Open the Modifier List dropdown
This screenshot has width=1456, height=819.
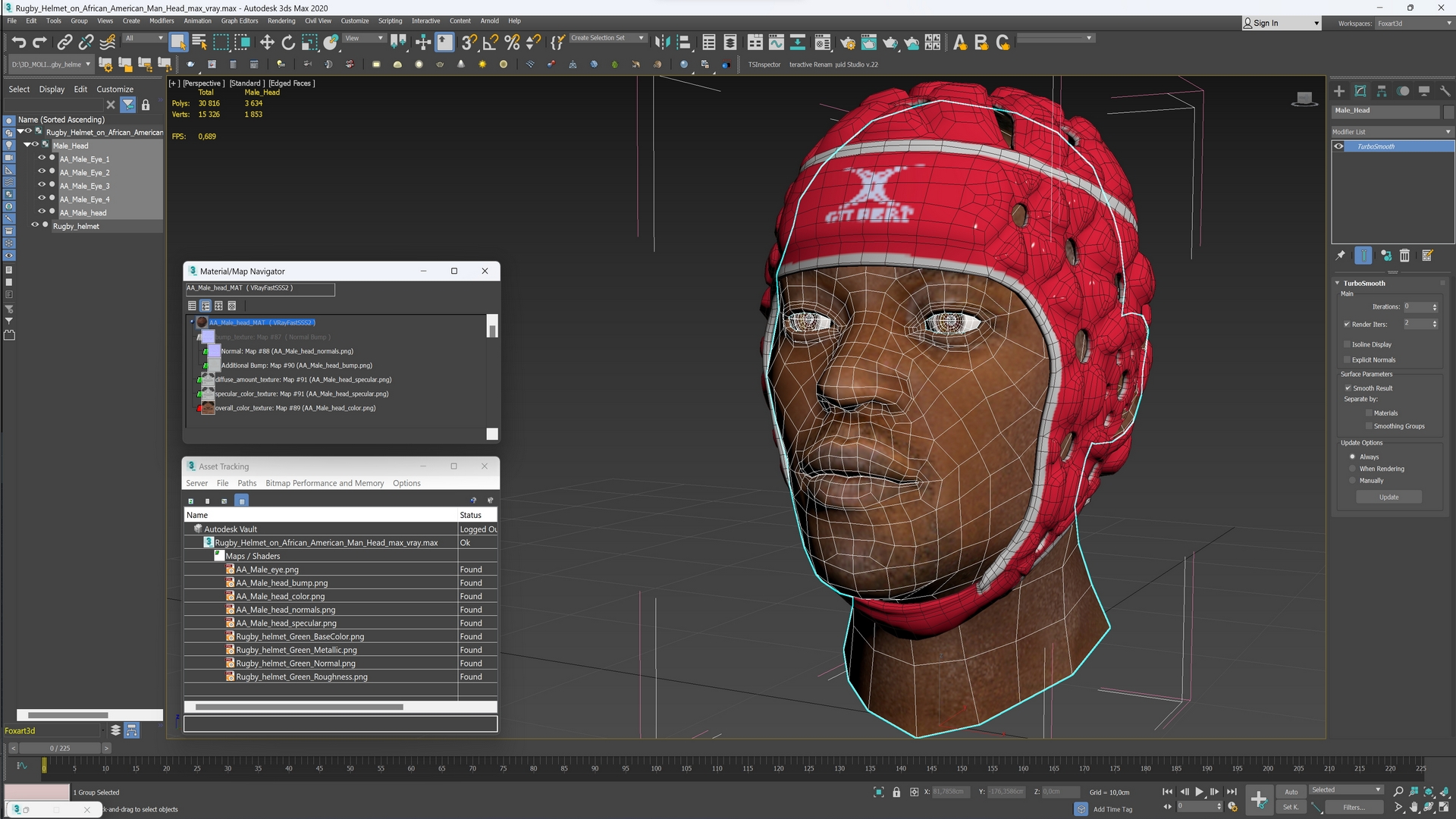pos(1392,132)
